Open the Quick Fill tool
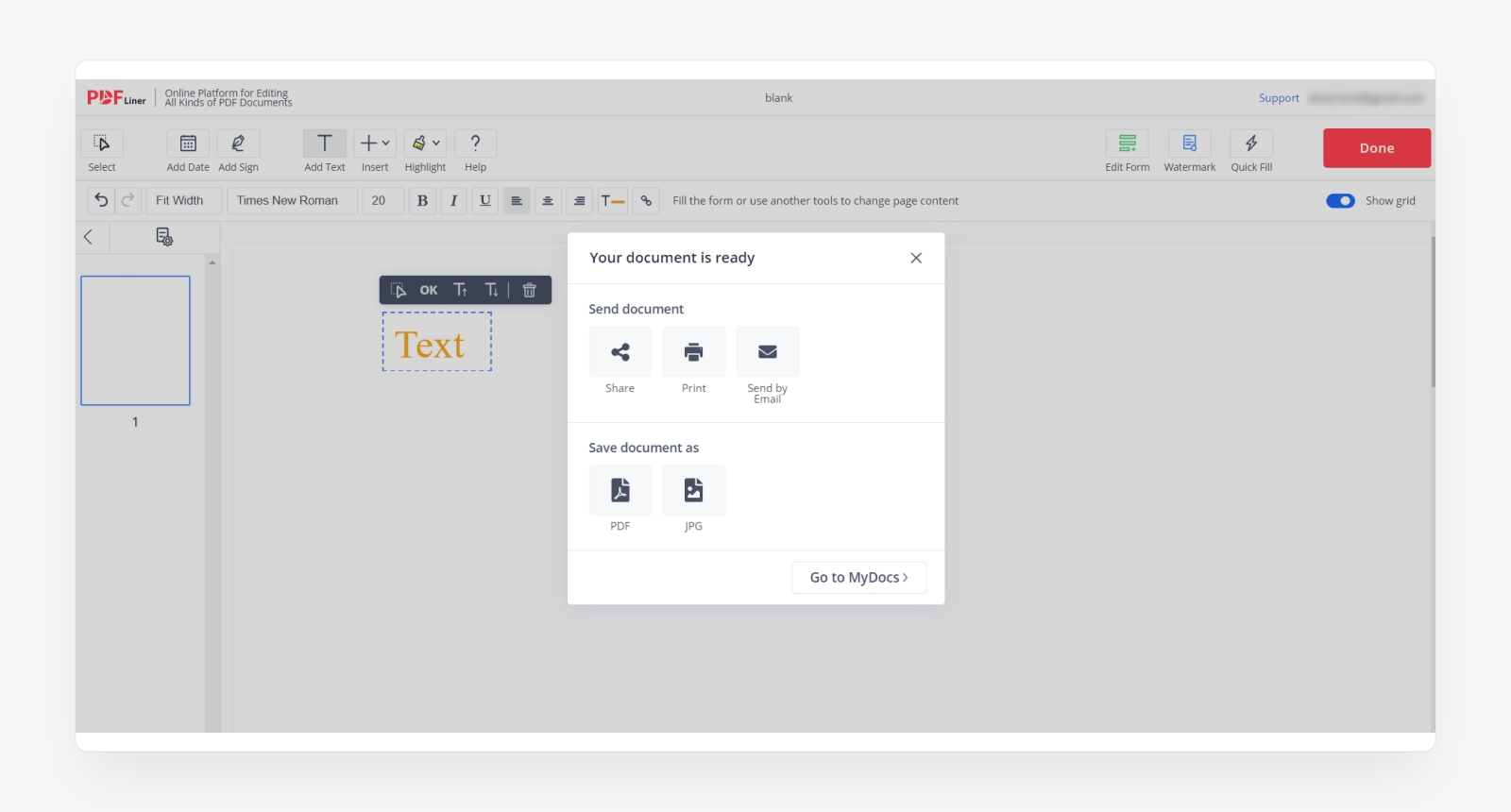Viewport: 1511px width, 812px height. click(1251, 144)
